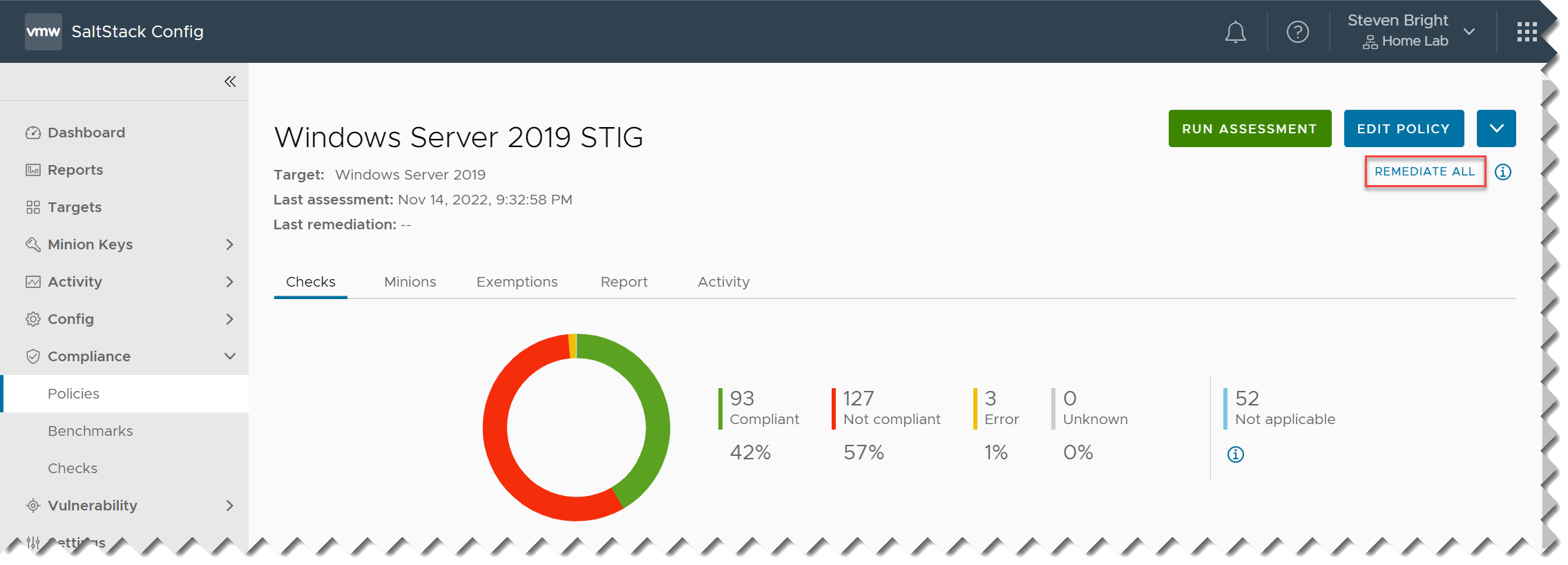1568x565 pixels.
Task: Click the info icon beside Remediate All
Action: (1503, 172)
